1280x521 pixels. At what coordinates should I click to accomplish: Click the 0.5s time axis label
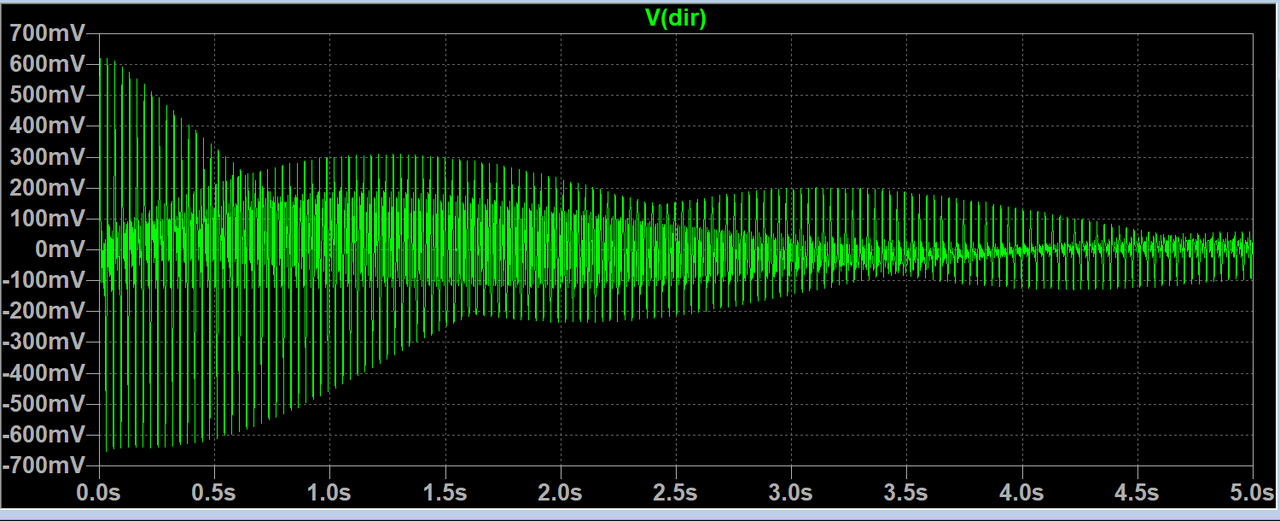(x=214, y=493)
